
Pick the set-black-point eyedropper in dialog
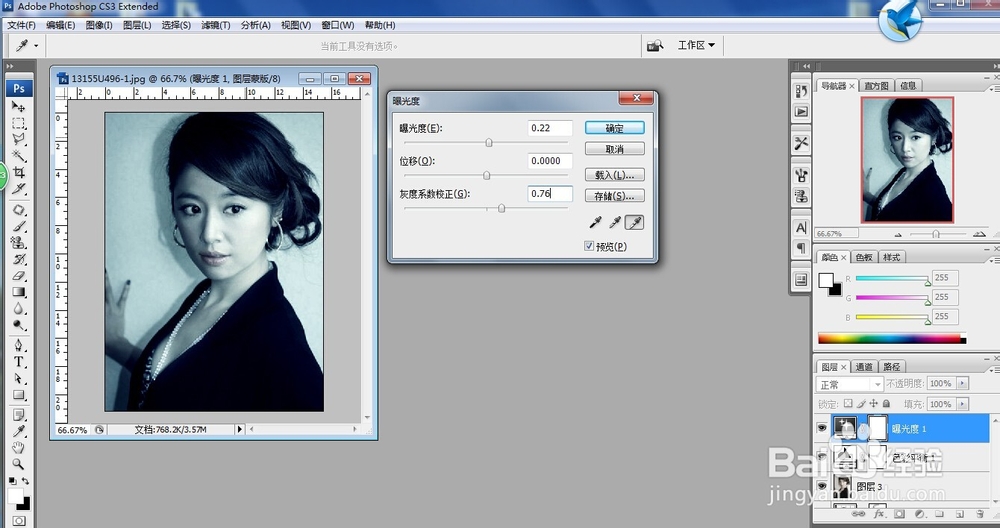[x=596, y=222]
